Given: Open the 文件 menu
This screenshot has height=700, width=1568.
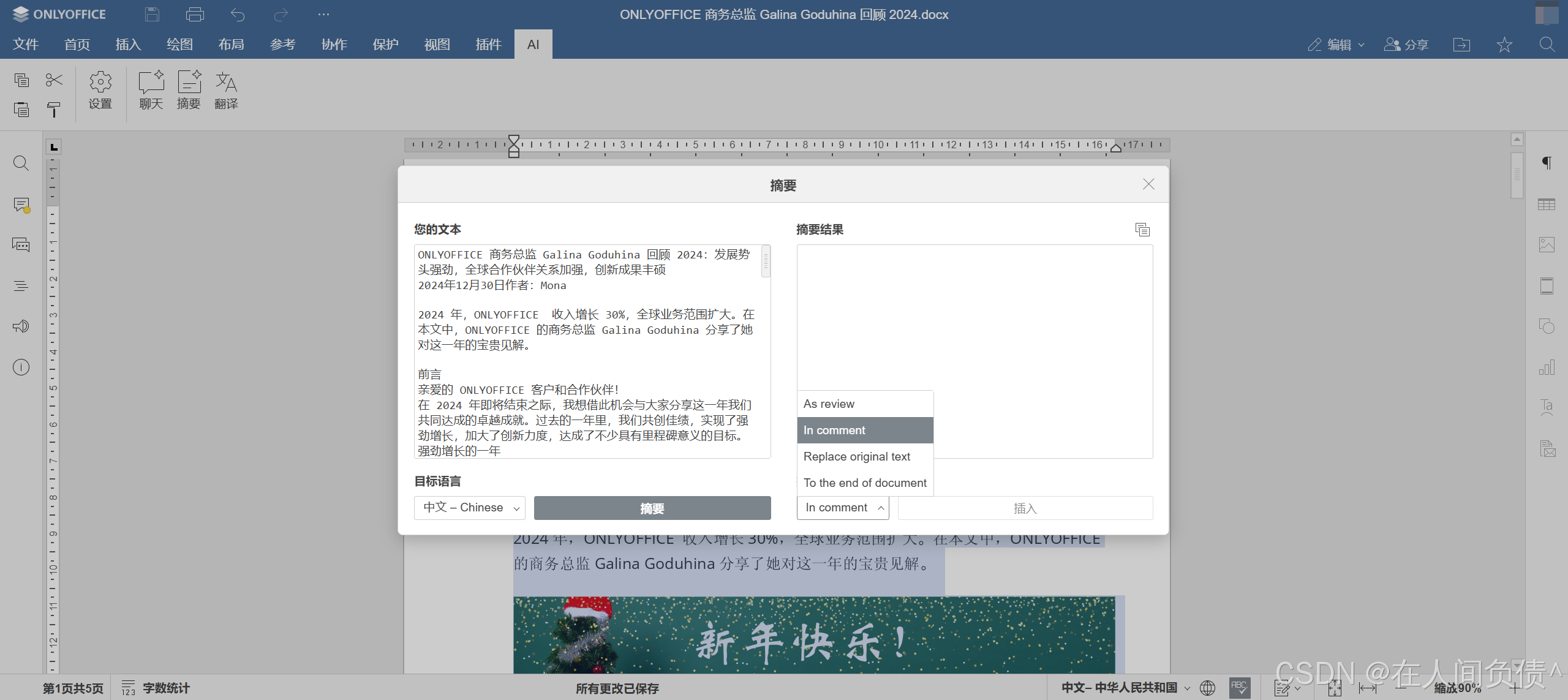Looking at the screenshot, I should pyautogui.click(x=25, y=44).
